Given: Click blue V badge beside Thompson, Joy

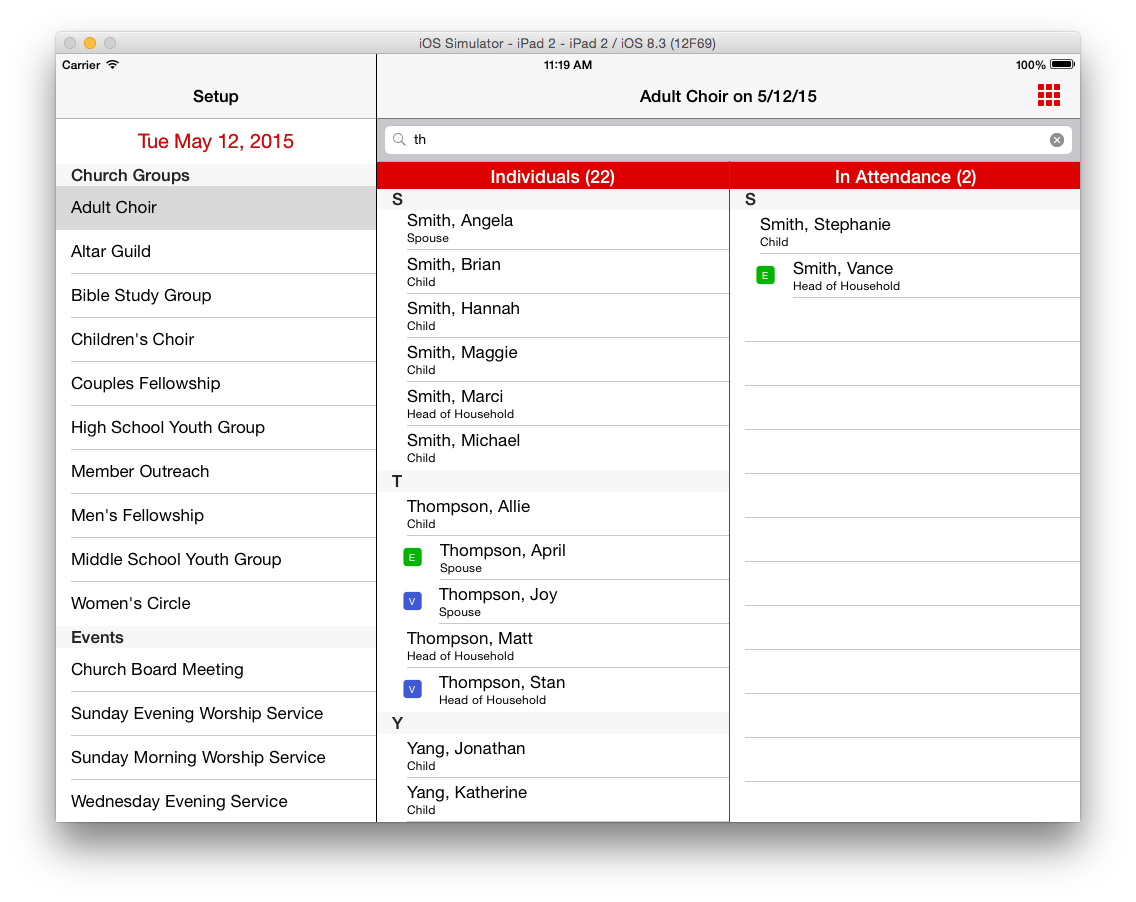Looking at the screenshot, I should click(412, 601).
